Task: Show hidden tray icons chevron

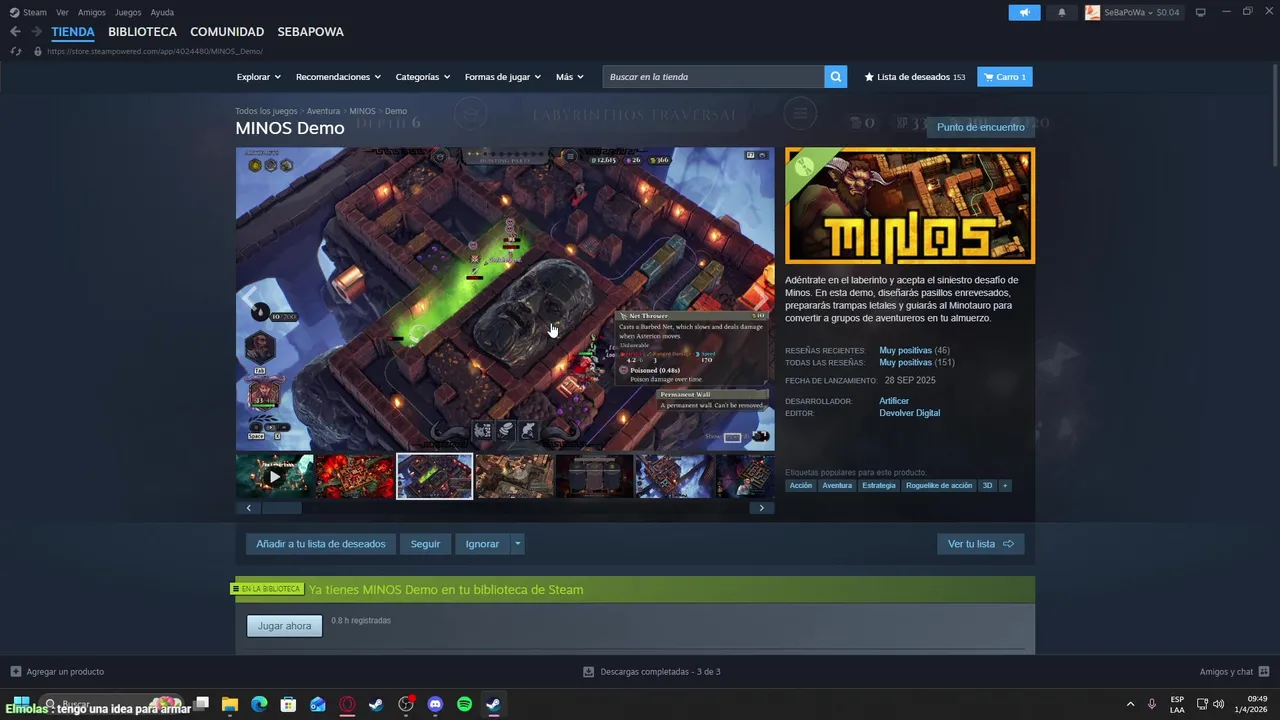Action: 1130,704
